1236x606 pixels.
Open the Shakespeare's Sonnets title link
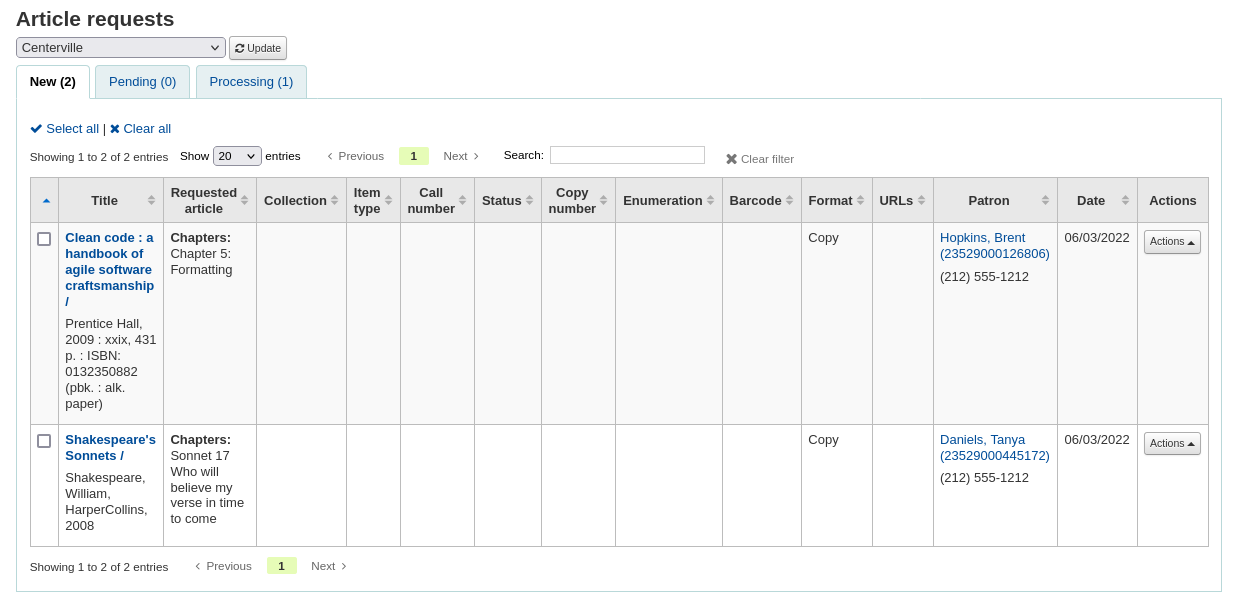(110, 447)
